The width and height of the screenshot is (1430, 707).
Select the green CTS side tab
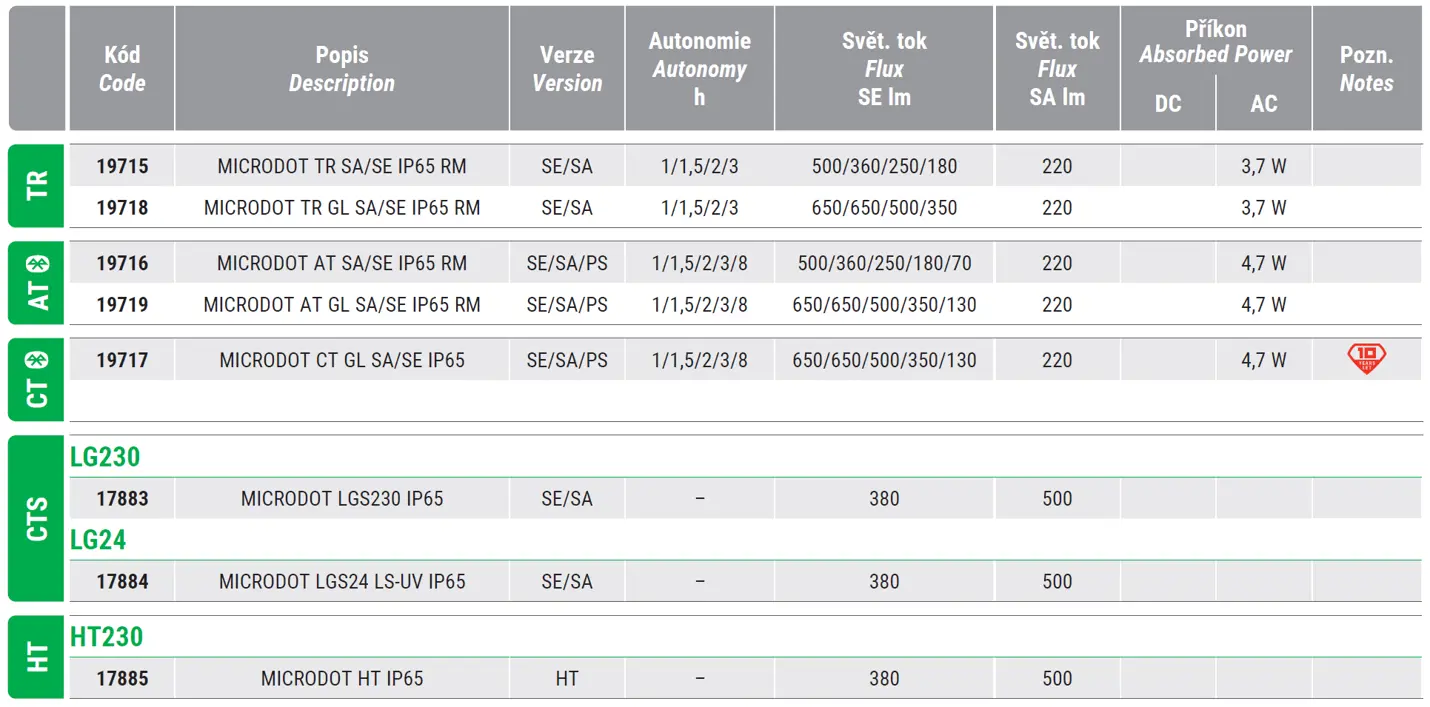click(x=37, y=518)
